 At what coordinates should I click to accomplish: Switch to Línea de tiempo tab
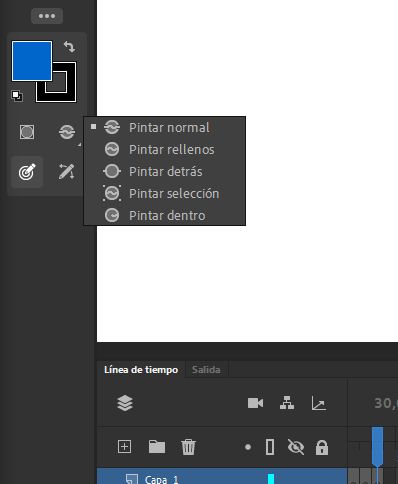pos(141,370)
